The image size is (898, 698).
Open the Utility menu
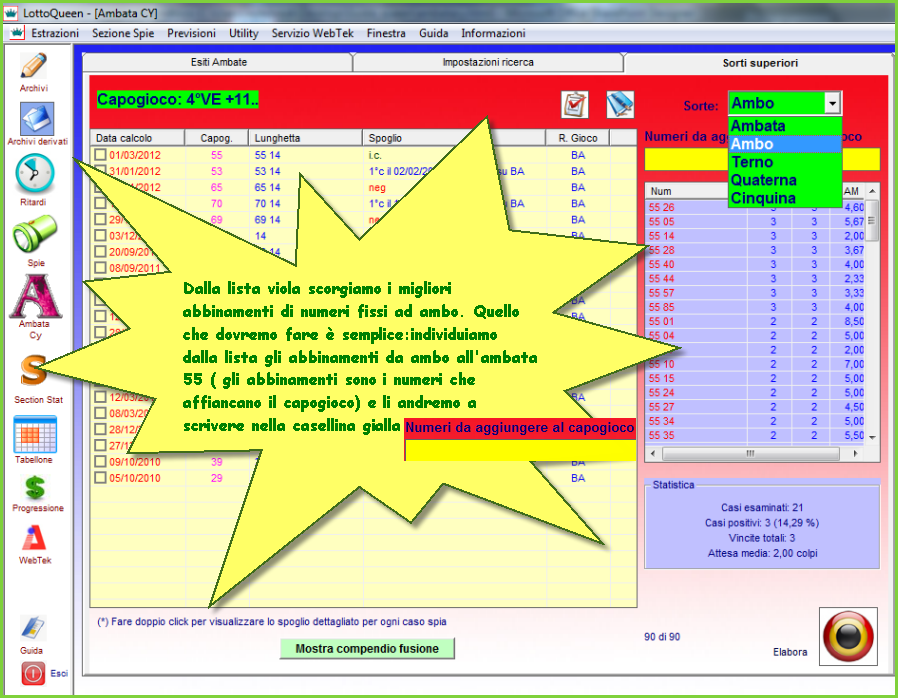[243, 33]
